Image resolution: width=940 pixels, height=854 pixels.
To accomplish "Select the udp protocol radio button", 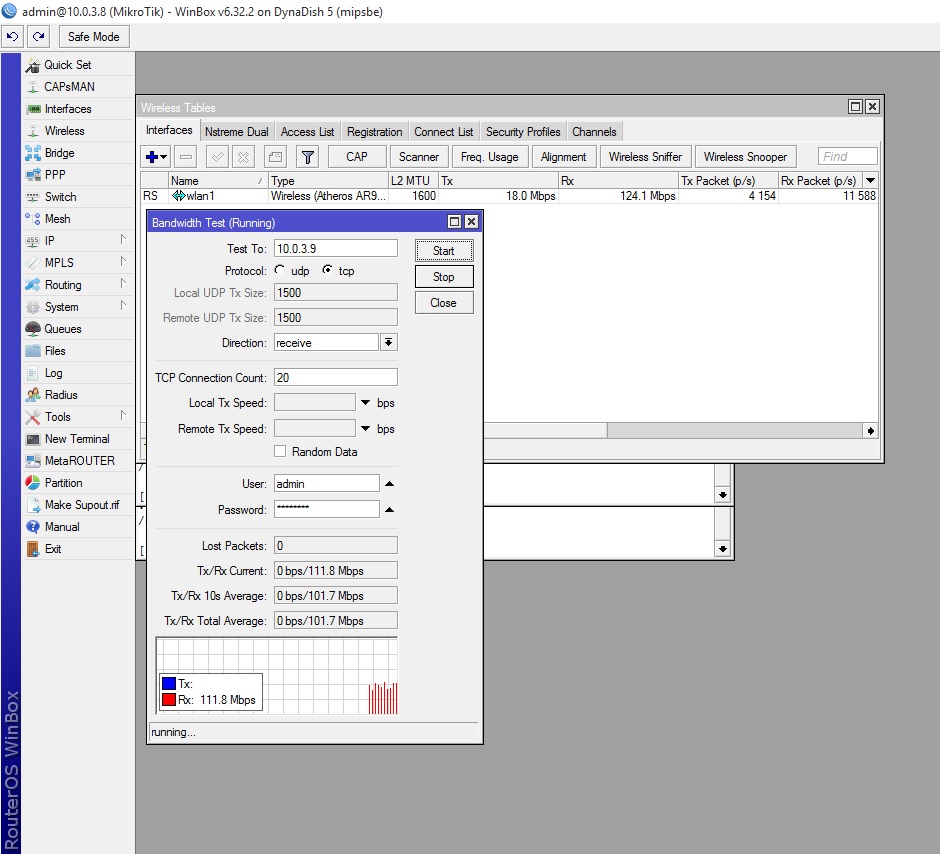I will 279,270.
